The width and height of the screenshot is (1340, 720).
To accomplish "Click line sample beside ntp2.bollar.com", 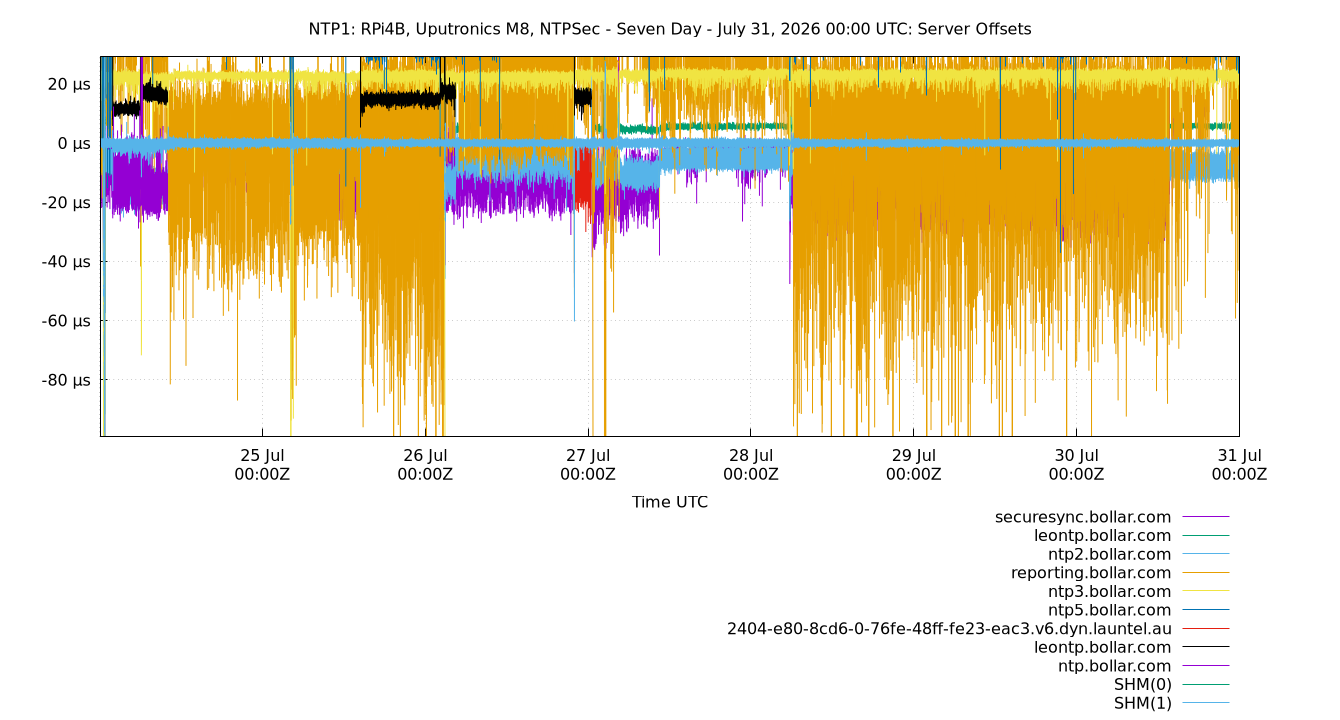I will 1206,554.
